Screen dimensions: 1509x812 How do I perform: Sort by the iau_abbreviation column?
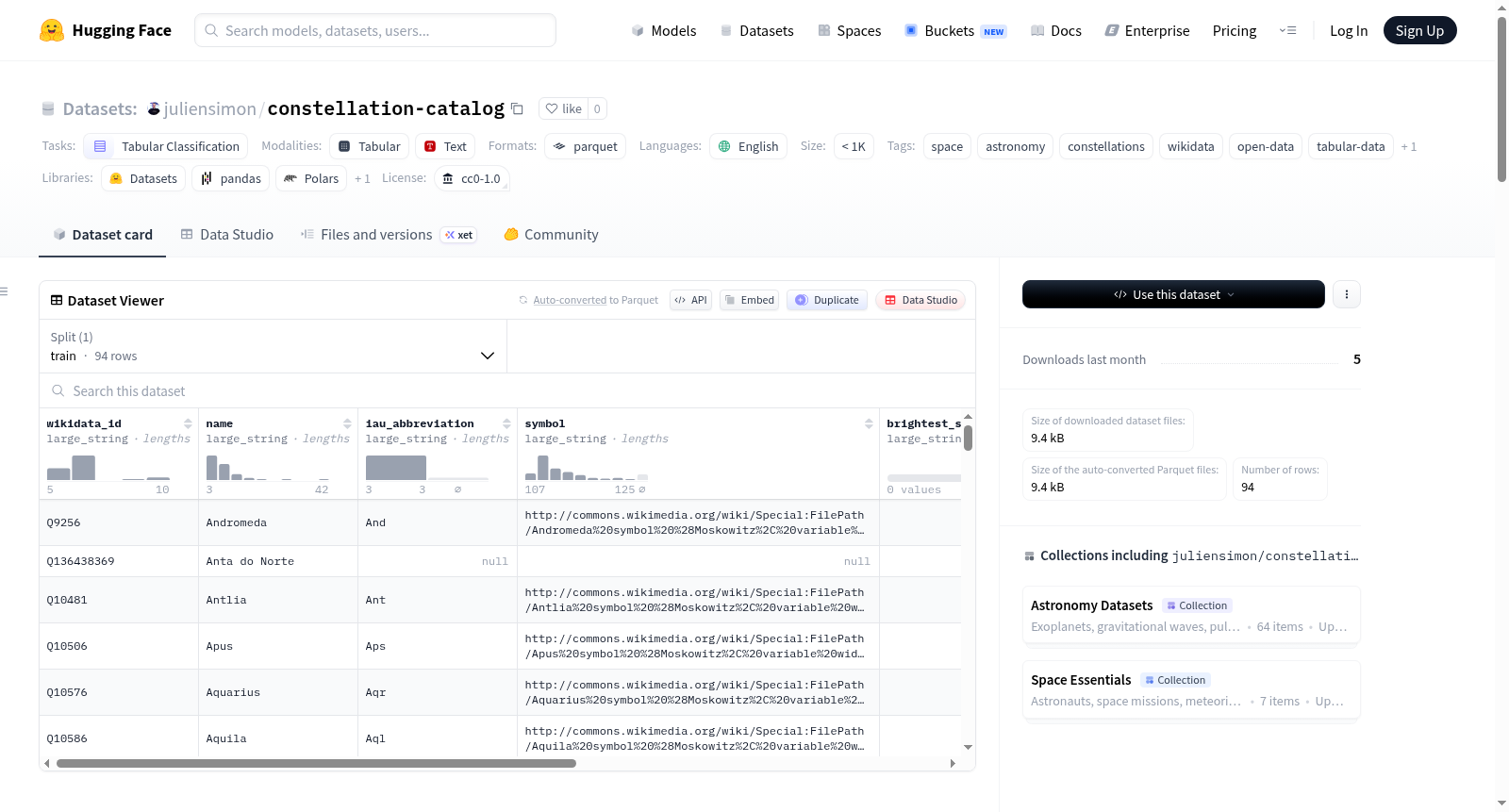tap(507, 423)
